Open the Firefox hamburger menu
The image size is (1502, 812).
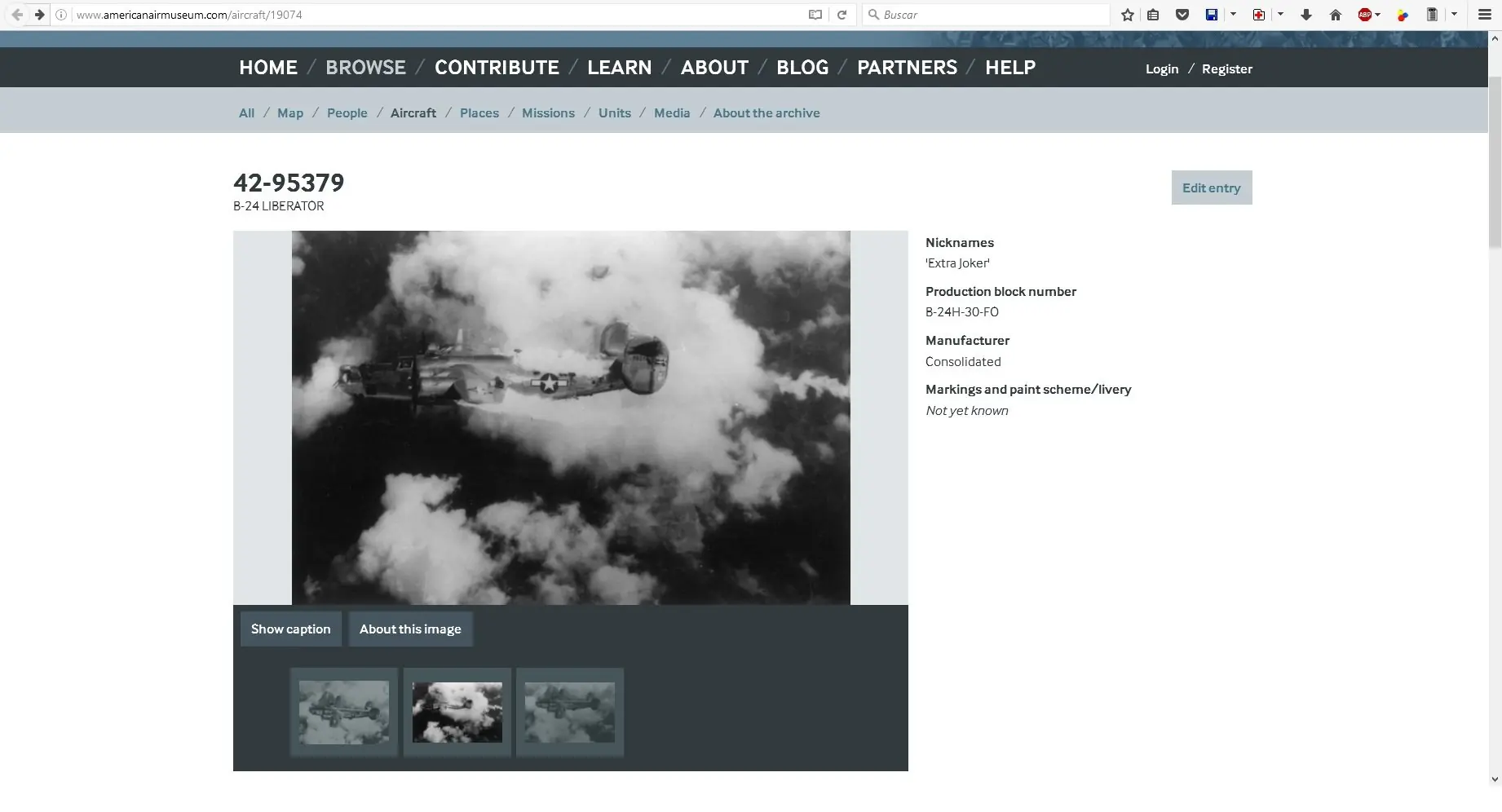[1485, 15]
